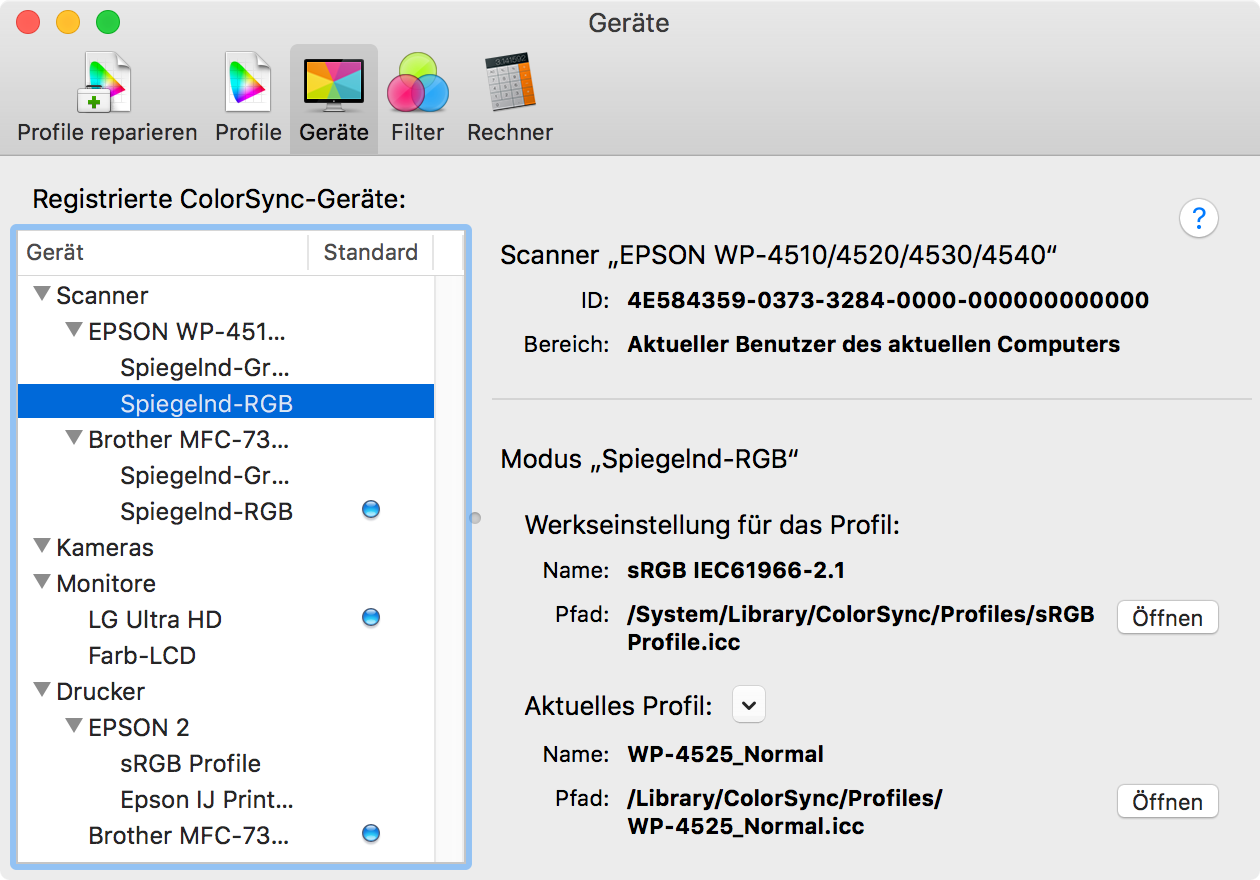
Task: Open the Aktuelles Profil dropdown menu
Action: click(x=749, y=705)
